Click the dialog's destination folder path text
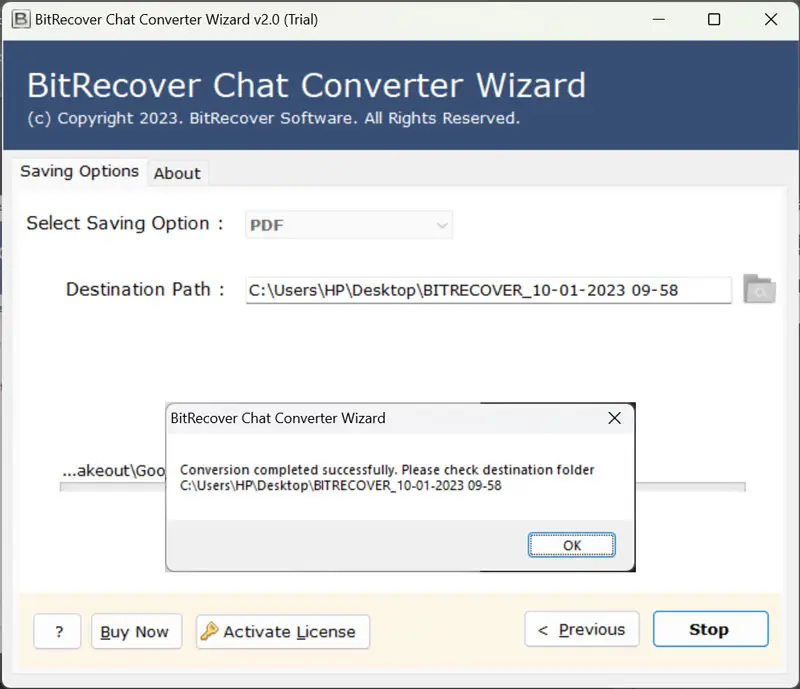Image resolution: width=800 pixels, height=689 pixels. [x=341, y=485]
